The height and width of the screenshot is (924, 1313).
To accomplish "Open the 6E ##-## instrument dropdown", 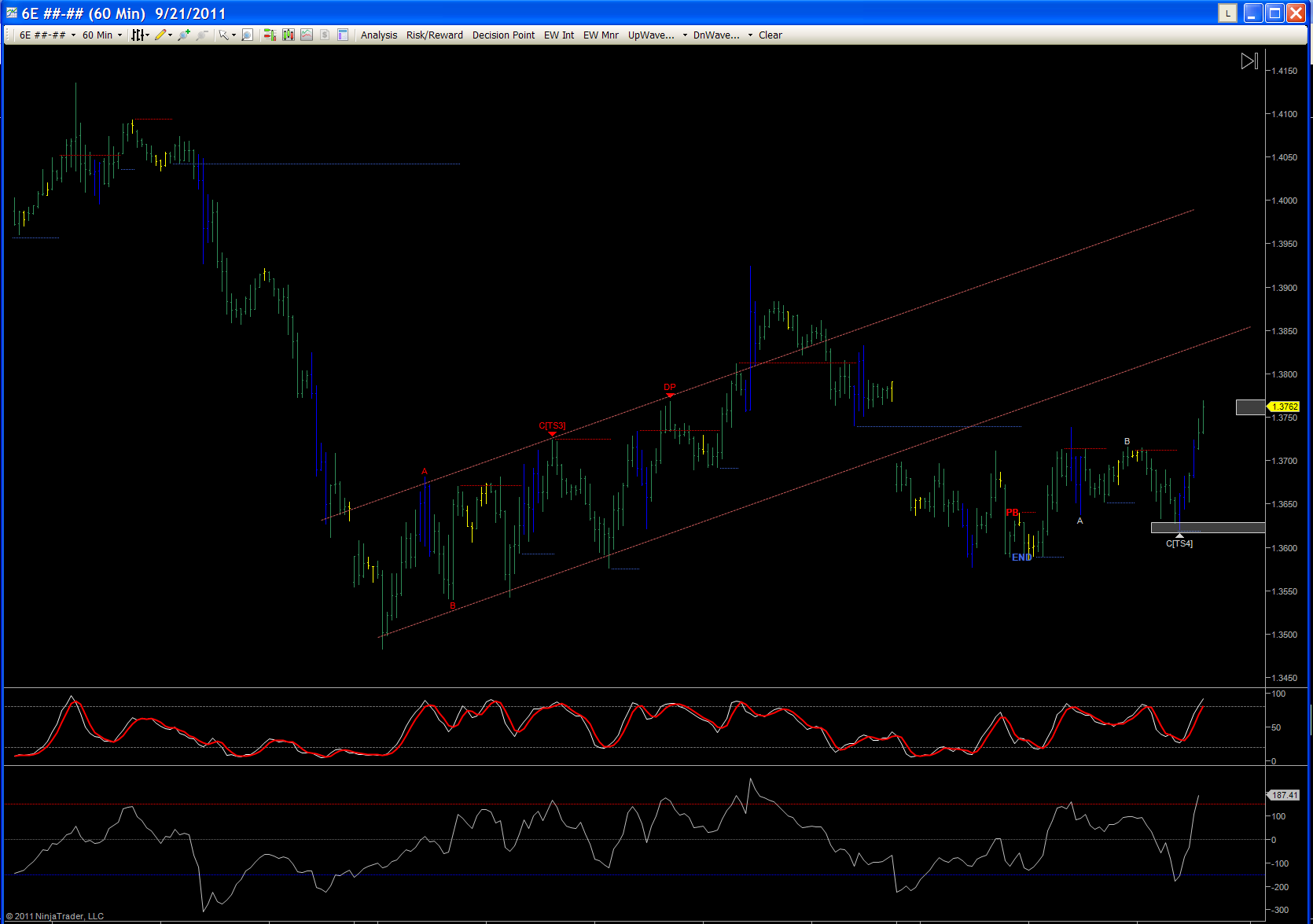I will coord(47,35).
